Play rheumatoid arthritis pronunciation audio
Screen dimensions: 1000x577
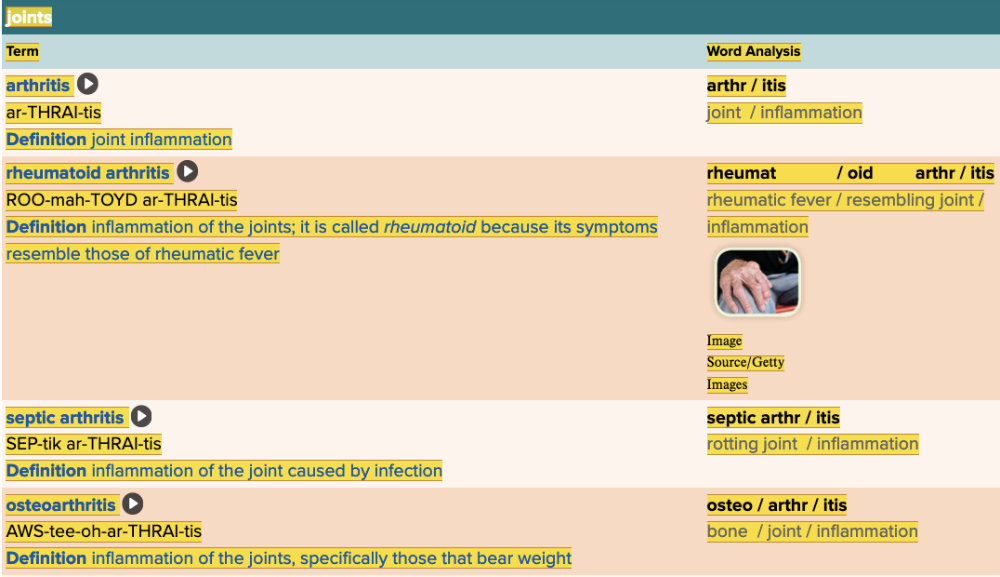pos(187,172)
